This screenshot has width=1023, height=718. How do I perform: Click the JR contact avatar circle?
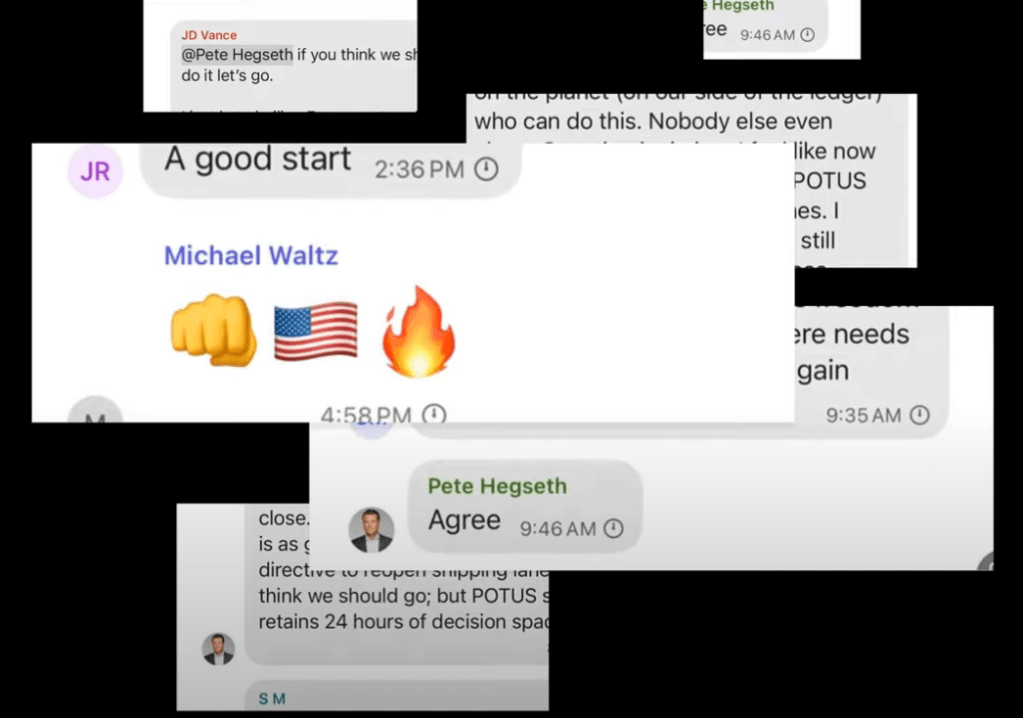click(95, 171)
